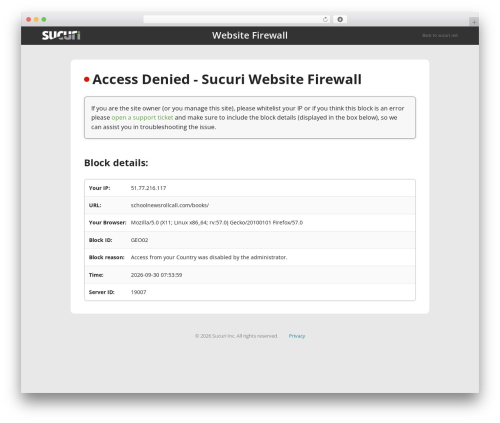Click the 'Server ID:' label
The width and height of the screenshot is (500, 423).
pyautogui.click(x=101, y=292)
